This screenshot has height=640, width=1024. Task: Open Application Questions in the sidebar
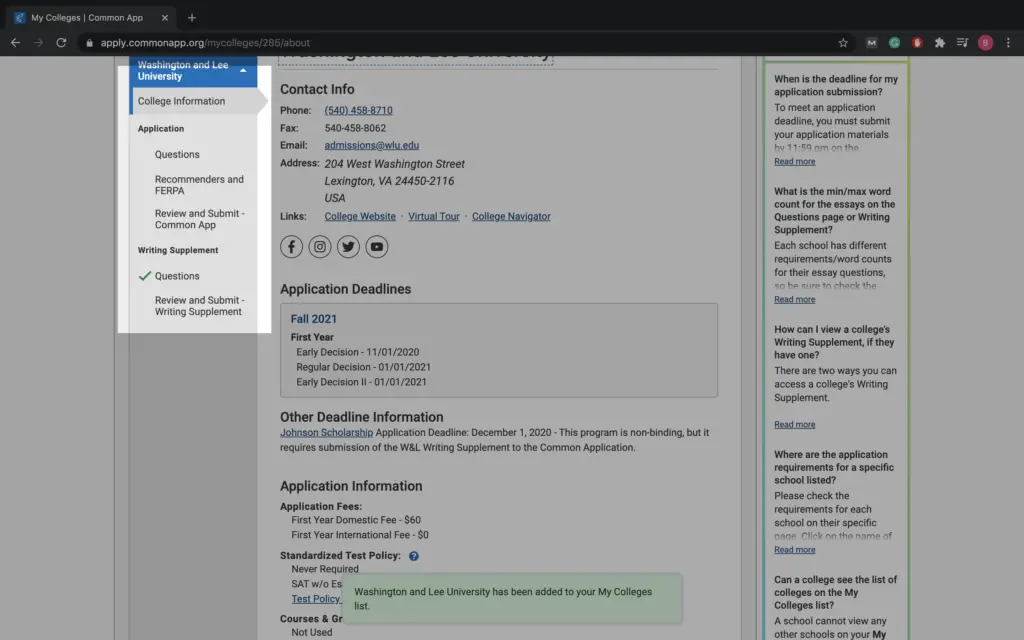coord(177,155)
